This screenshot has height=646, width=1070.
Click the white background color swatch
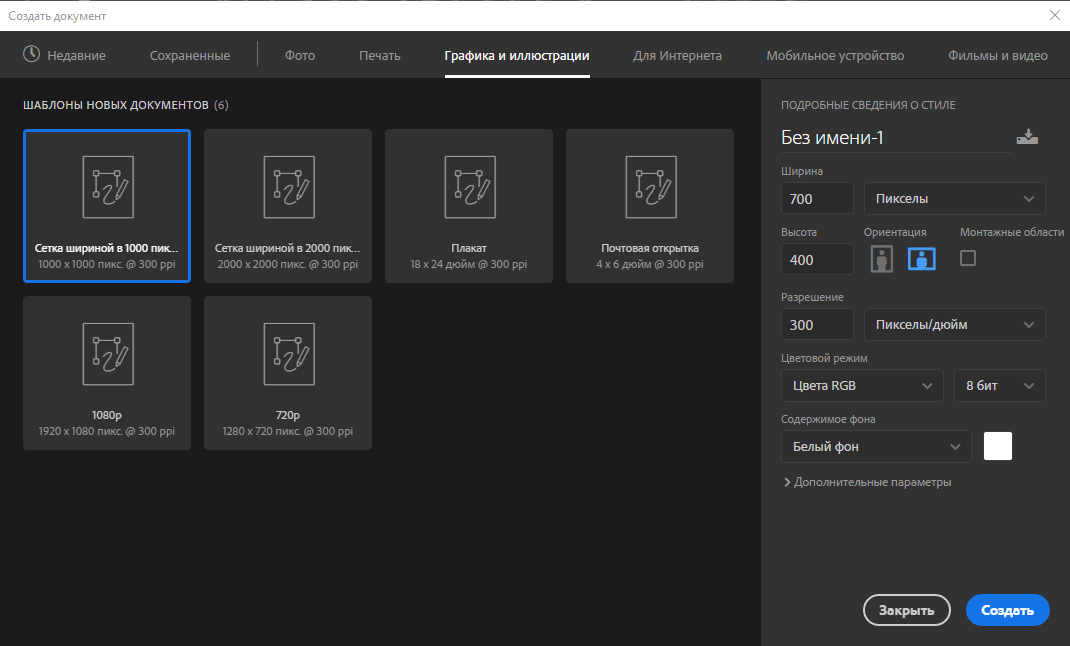click(x=998, y=446)
